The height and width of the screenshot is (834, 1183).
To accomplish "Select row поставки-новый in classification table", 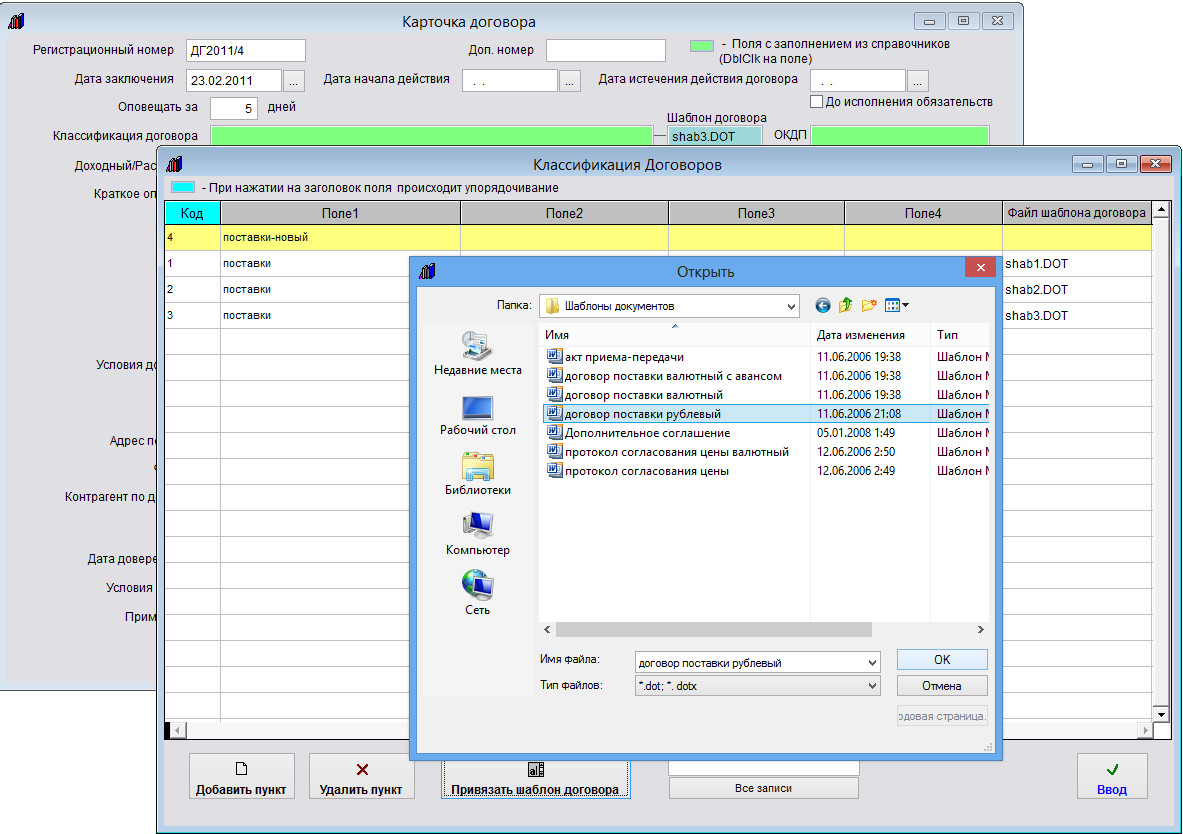I will (658, 238).
